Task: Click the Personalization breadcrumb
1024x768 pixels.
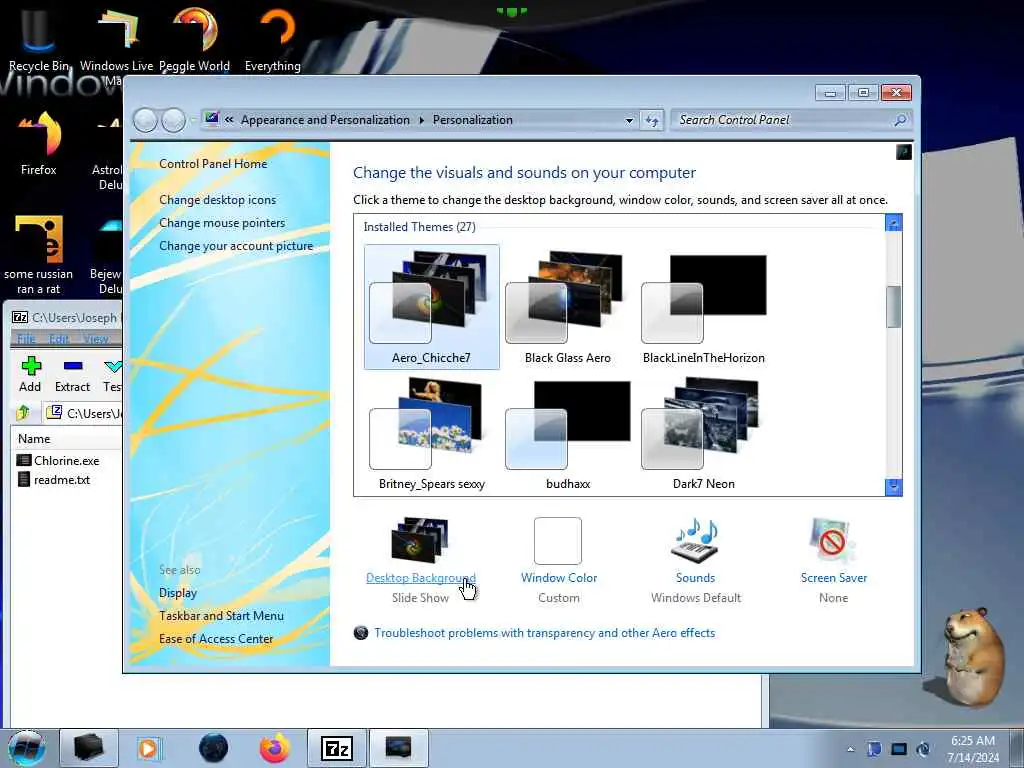Action: 473,120
